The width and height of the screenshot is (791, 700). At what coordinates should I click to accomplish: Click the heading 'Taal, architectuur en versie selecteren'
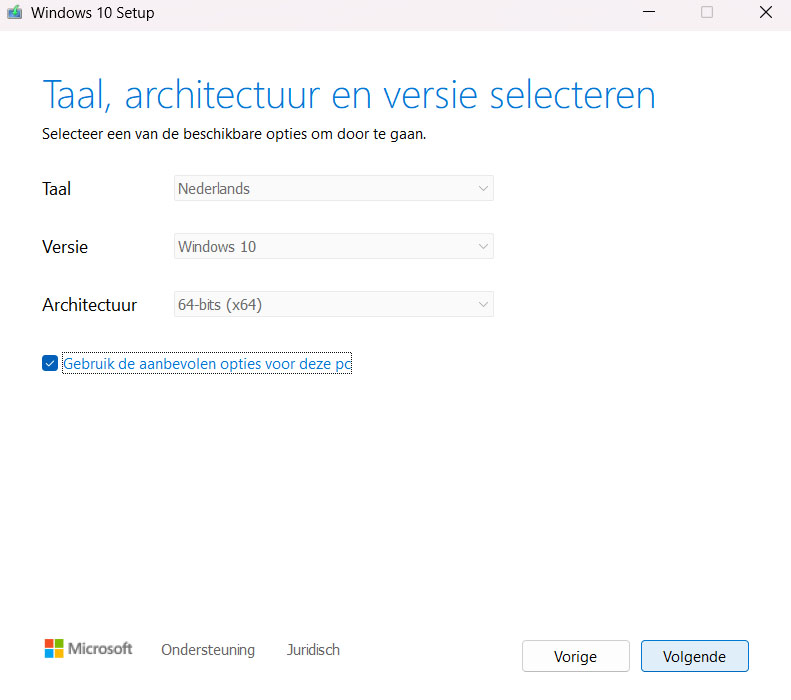(349, 95)
